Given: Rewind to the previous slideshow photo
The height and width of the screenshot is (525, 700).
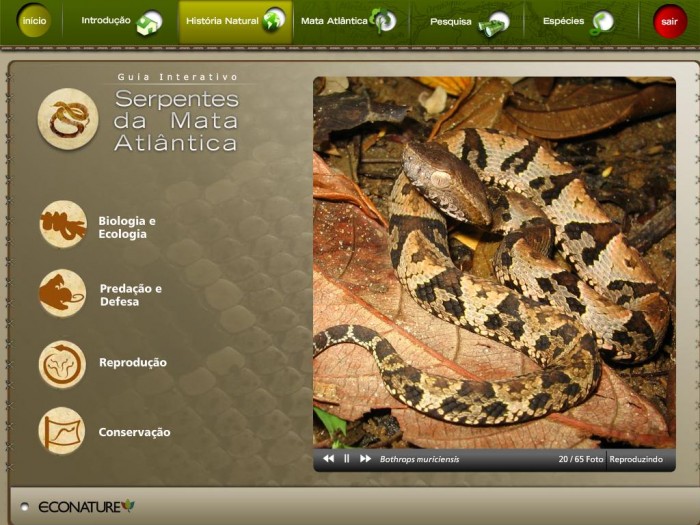Looking at the screenshot, I should (328, 458).
